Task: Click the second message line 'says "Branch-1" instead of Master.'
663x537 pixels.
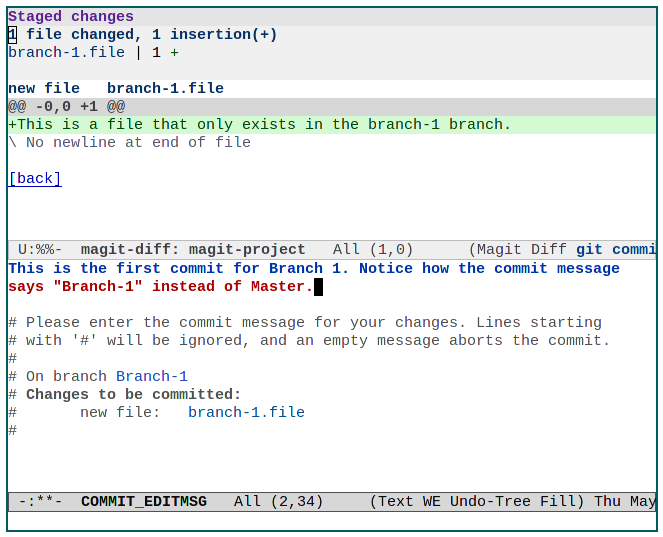Action: coord(161,287)
